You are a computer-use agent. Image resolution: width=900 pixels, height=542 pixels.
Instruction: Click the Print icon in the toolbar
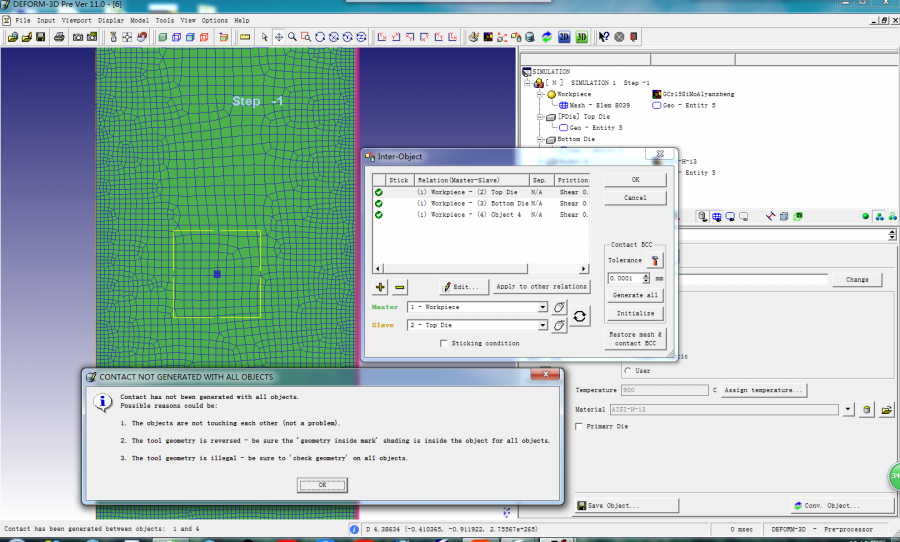[x=60, y=37]
